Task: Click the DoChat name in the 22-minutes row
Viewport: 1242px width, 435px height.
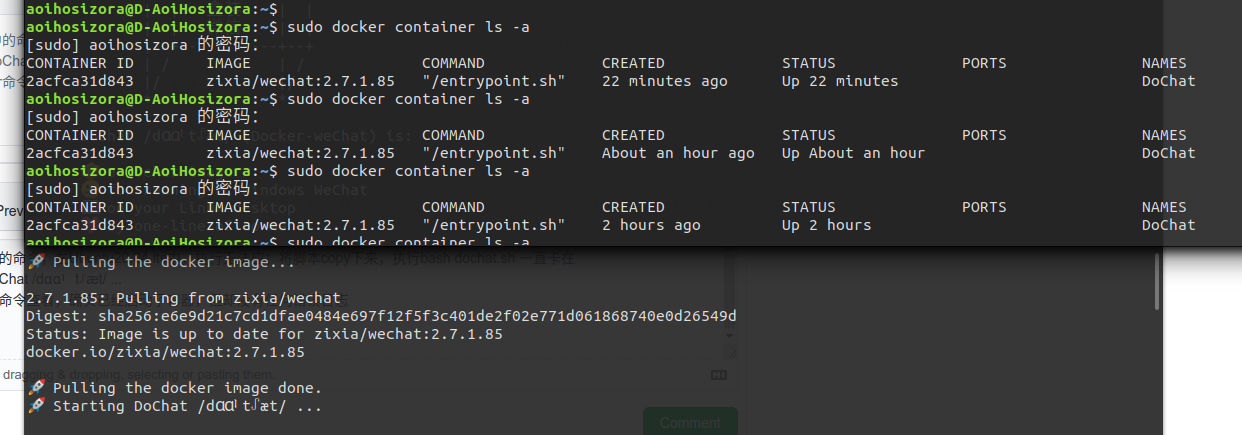Action: tap(1168, 81)
